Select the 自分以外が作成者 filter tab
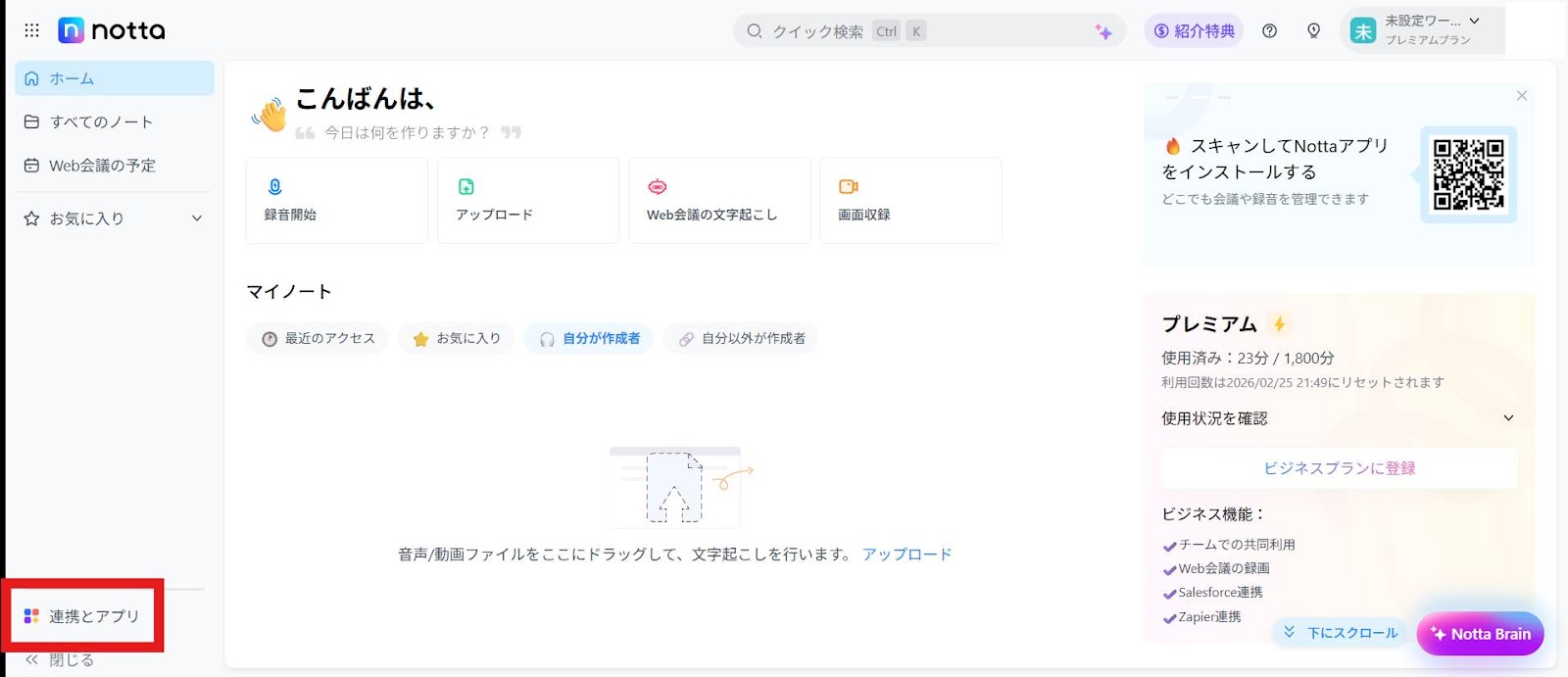This screenshot has height=677, width=1568. pyautogui.click(x=741, y=339)
